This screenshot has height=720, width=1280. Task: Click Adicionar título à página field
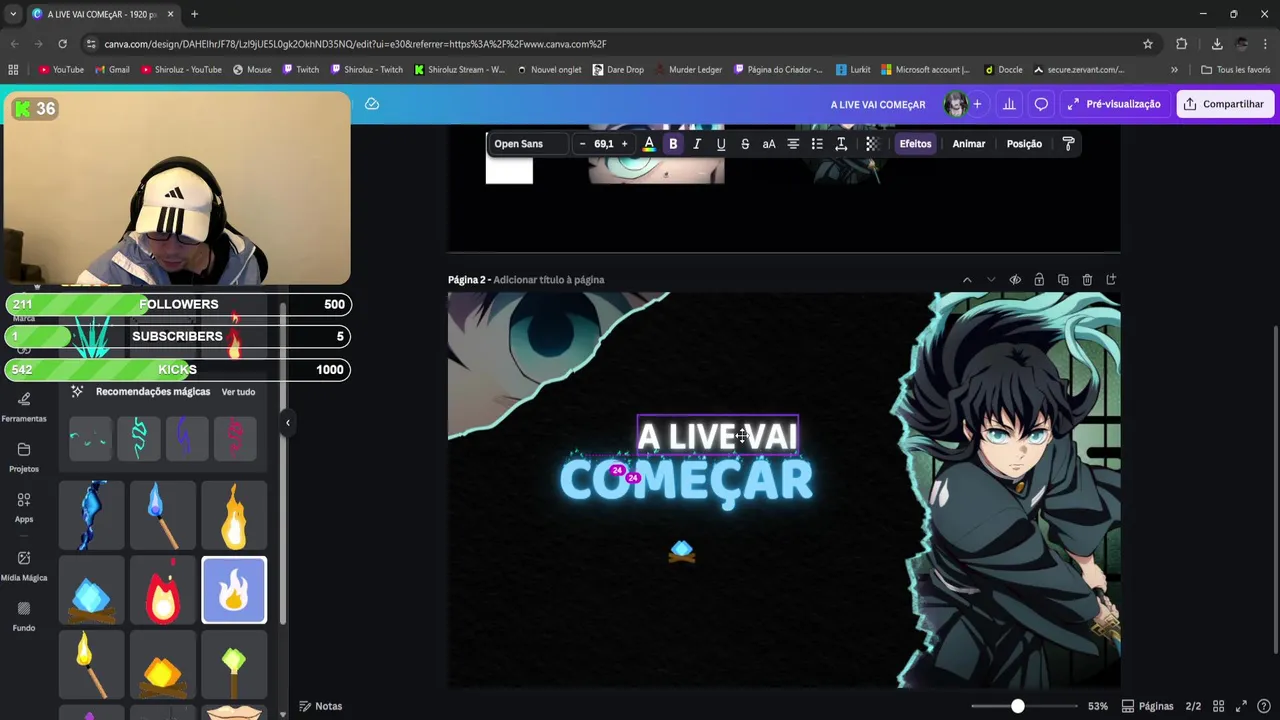[549, 280]
